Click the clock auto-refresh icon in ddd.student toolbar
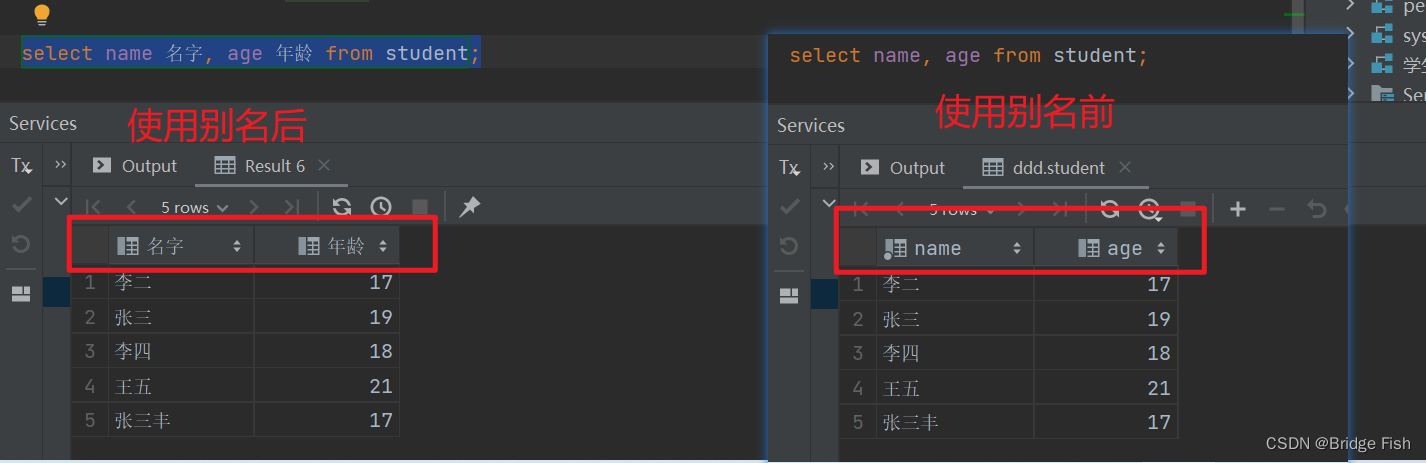The width and height of the screenshot is (1426, 463). pyautogui.click(x=1149, y=209)
